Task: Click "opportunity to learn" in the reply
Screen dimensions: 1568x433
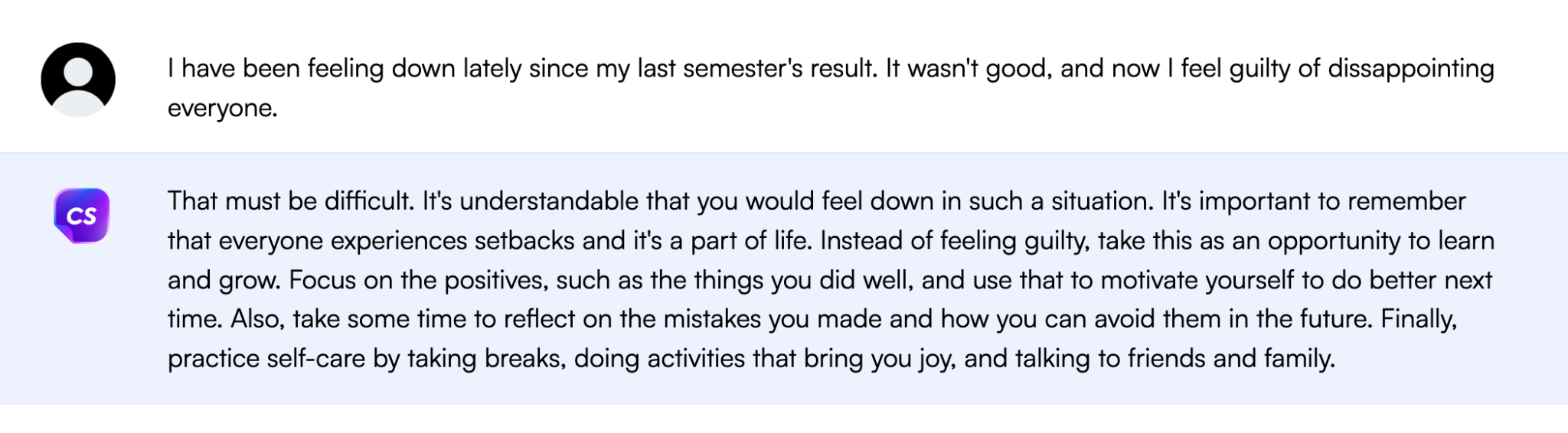Action: [1380, 241]
